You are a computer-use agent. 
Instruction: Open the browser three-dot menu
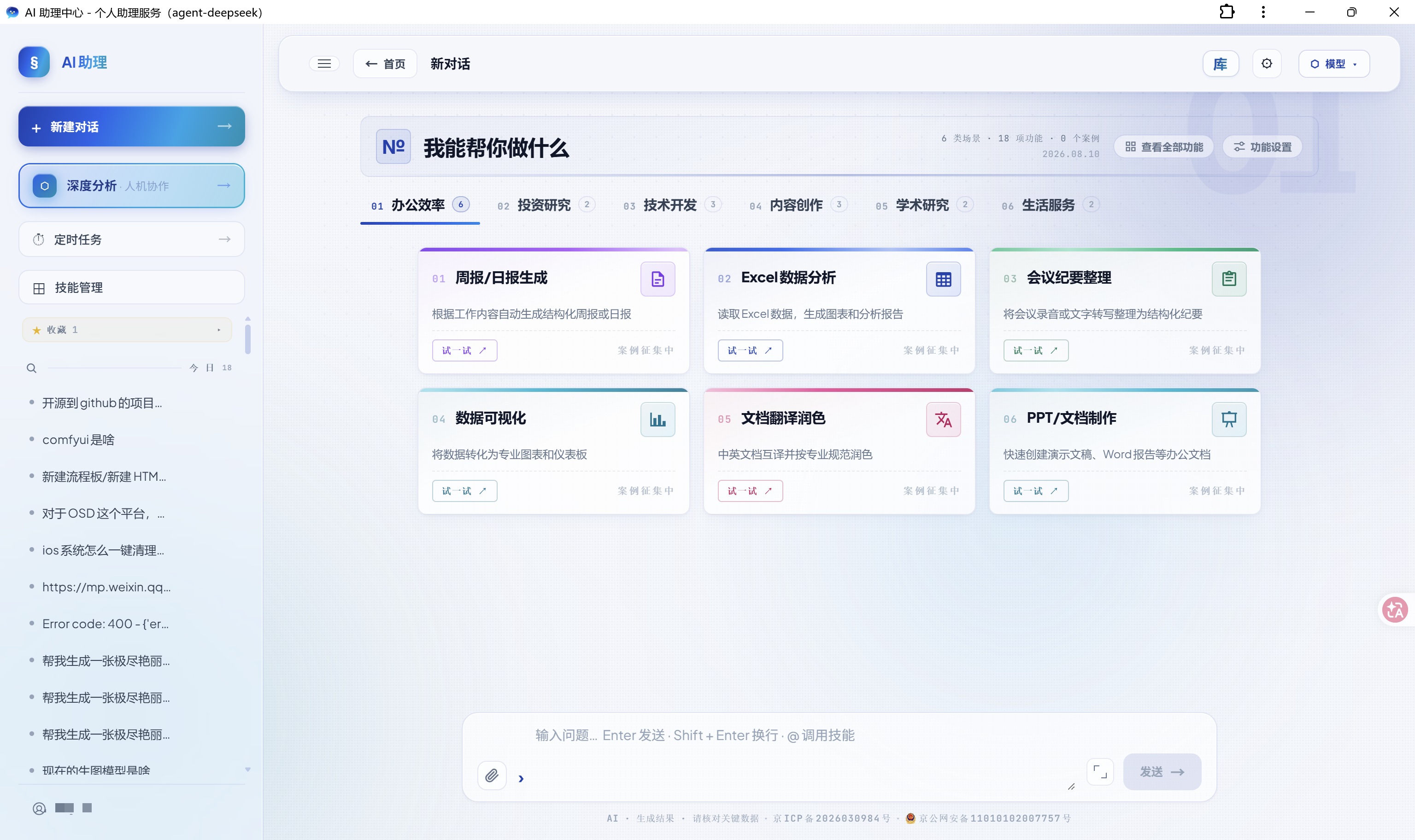tap(1263, 12)
